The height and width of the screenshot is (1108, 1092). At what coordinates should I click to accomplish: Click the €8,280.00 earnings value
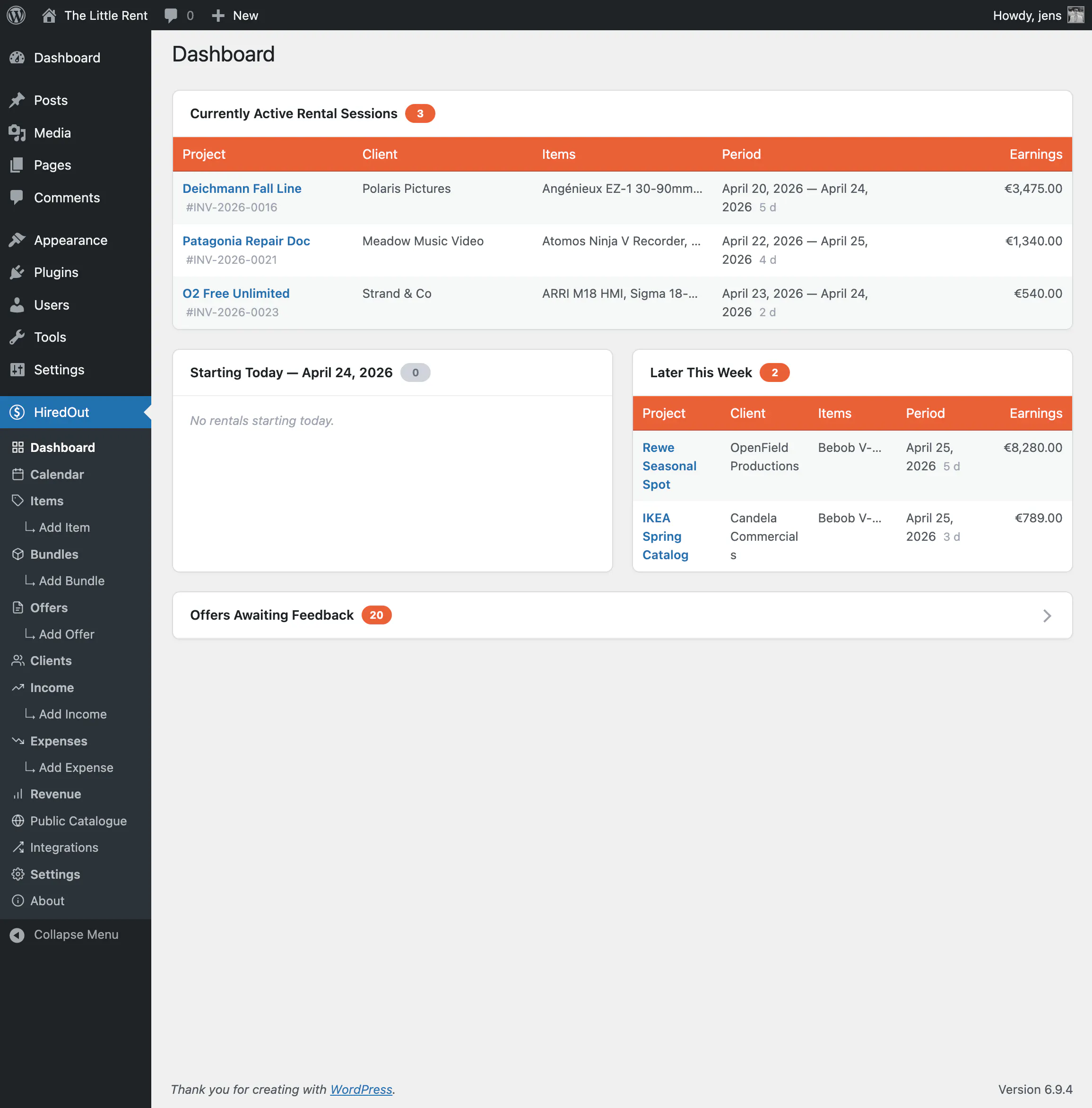(x=1033, y=448)
